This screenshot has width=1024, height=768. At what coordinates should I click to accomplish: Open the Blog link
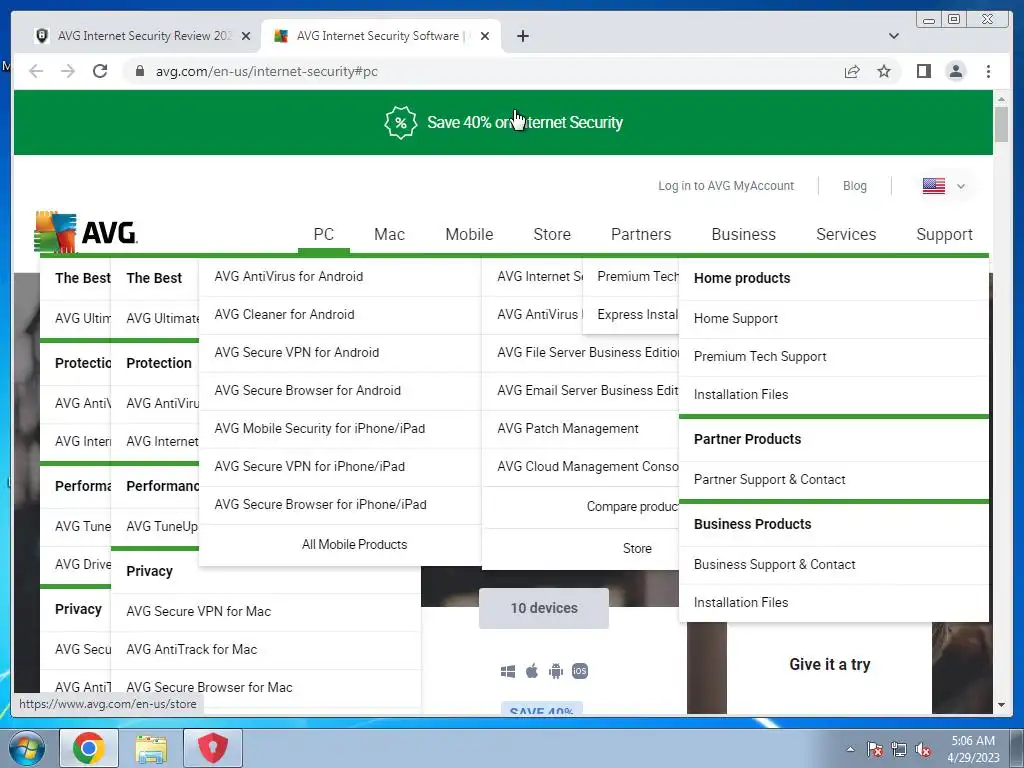854,186
